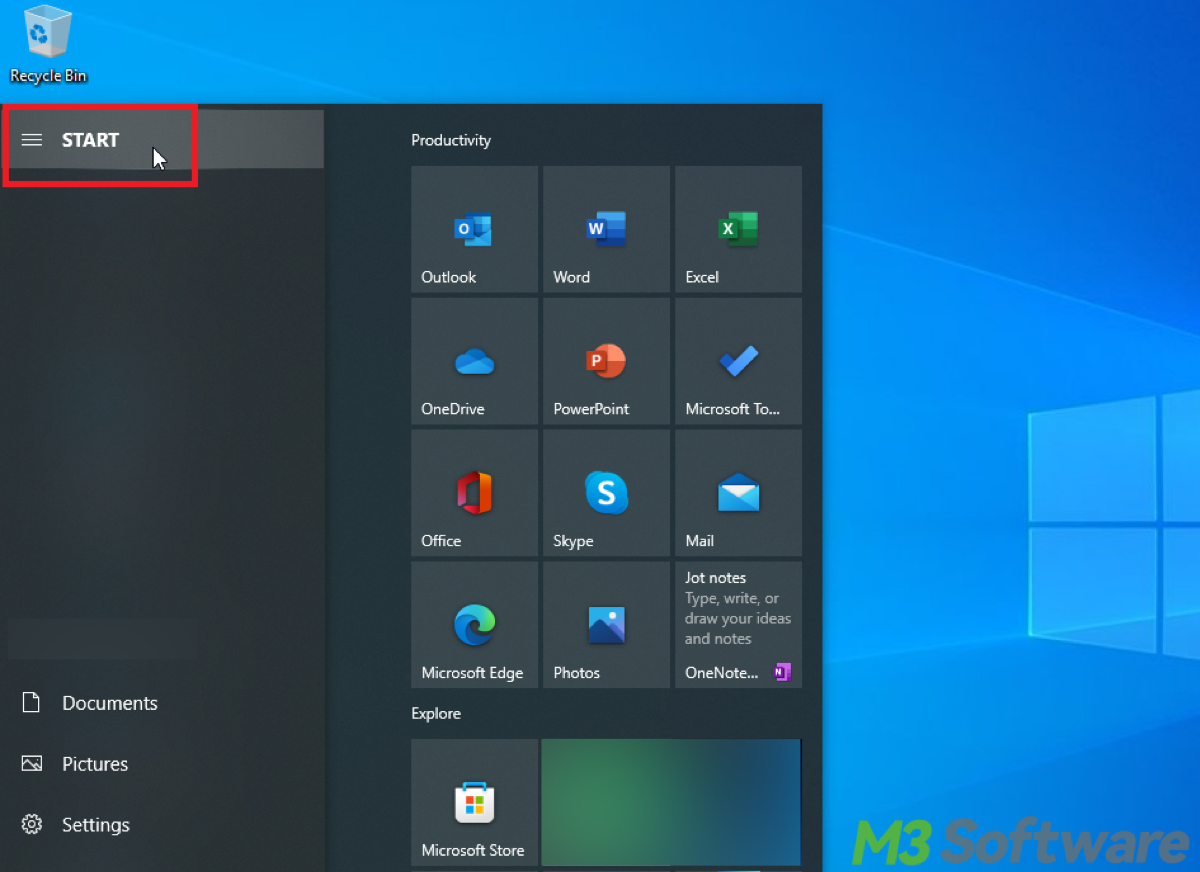Click the START label text
The image size is (1200, 872).
pyautogui.click(x=90, y=140)
